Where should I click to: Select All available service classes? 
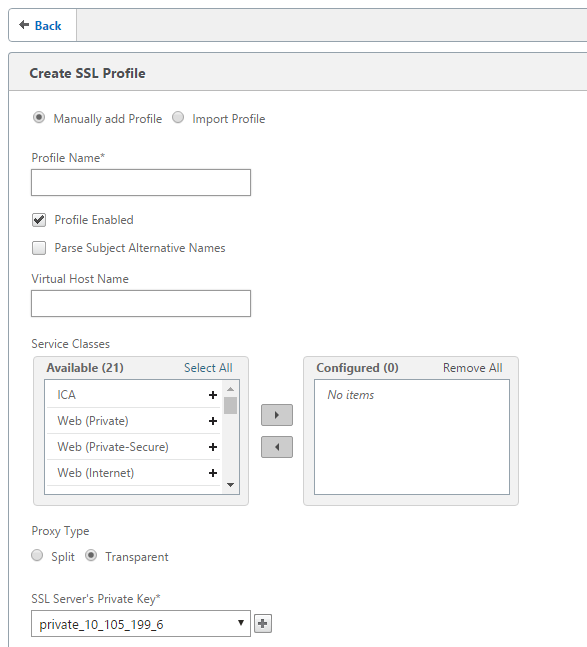[x=208, y=368]
